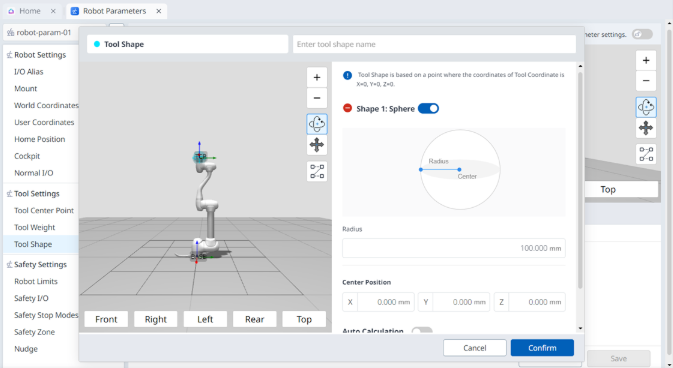Open Home Position settings
This screenshot has width=673, height=368.
pyautogui.click(x=39, y=139)
